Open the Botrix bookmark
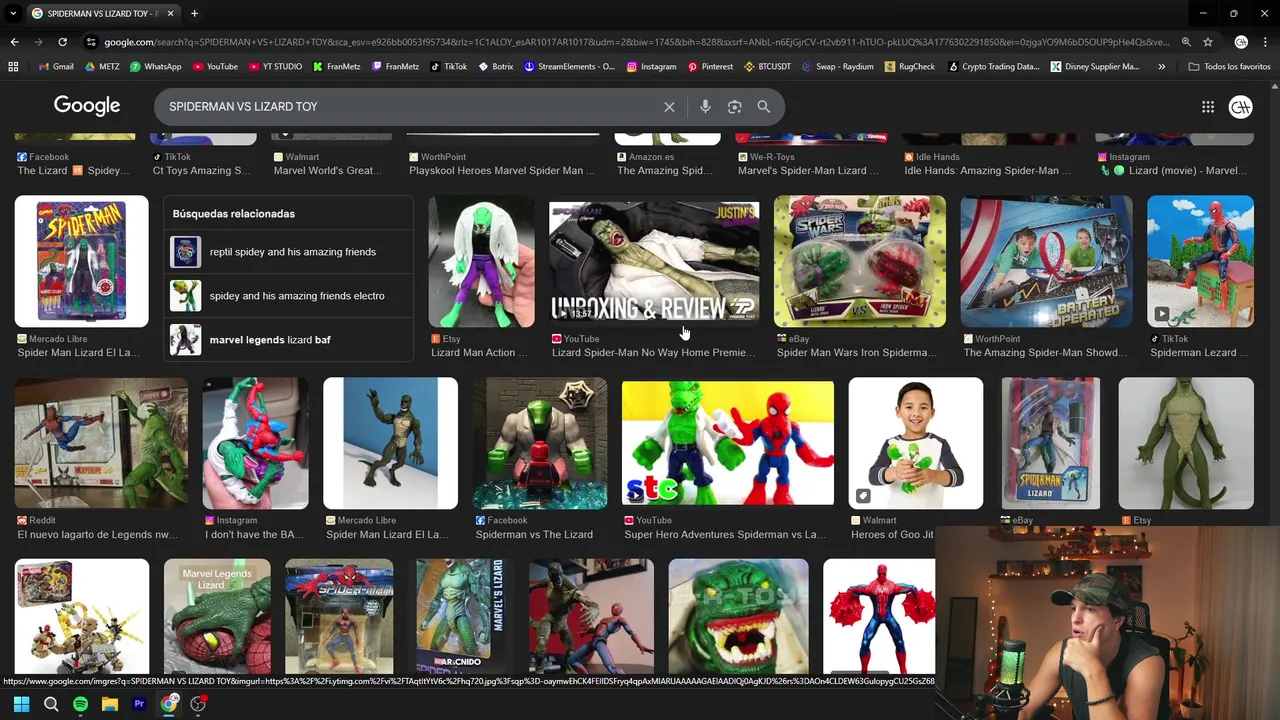This screenshot has height=720, width=1280. coord(496,67)
